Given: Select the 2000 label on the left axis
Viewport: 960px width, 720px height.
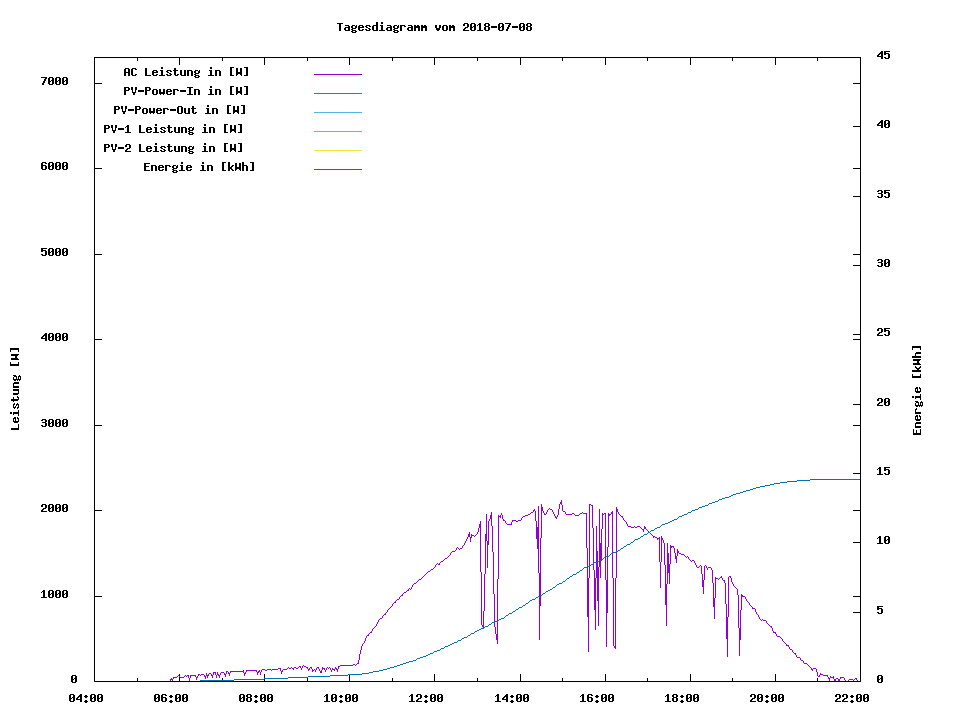Looking at the screenshot, I should pos(53,509).
